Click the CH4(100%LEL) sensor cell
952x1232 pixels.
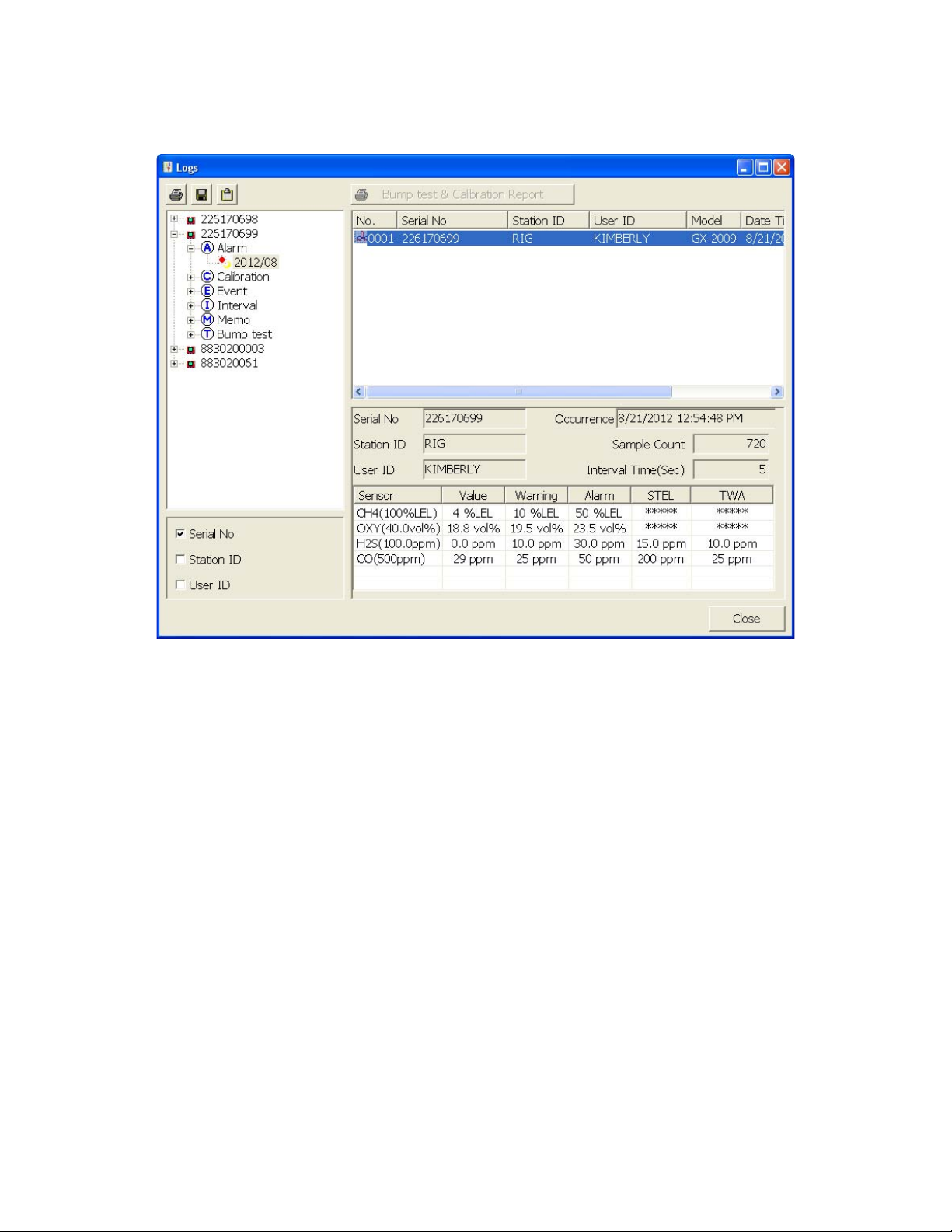coord(398,513)
